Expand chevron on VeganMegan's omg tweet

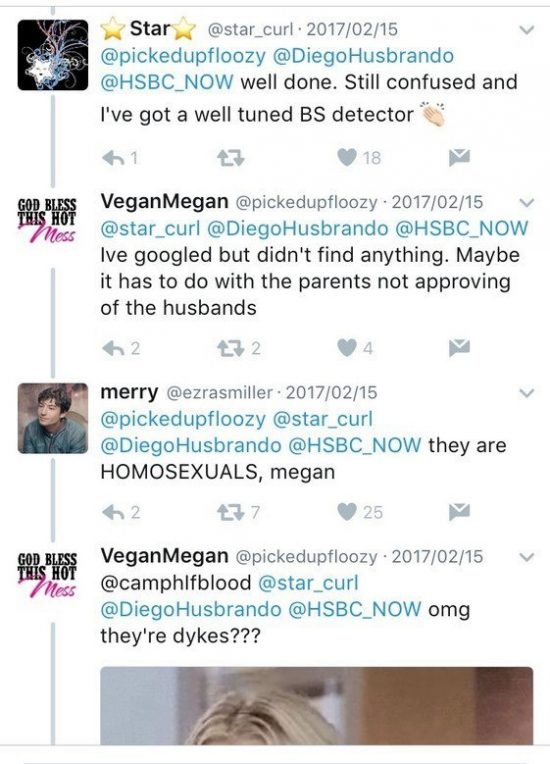(x=527, y=556)
